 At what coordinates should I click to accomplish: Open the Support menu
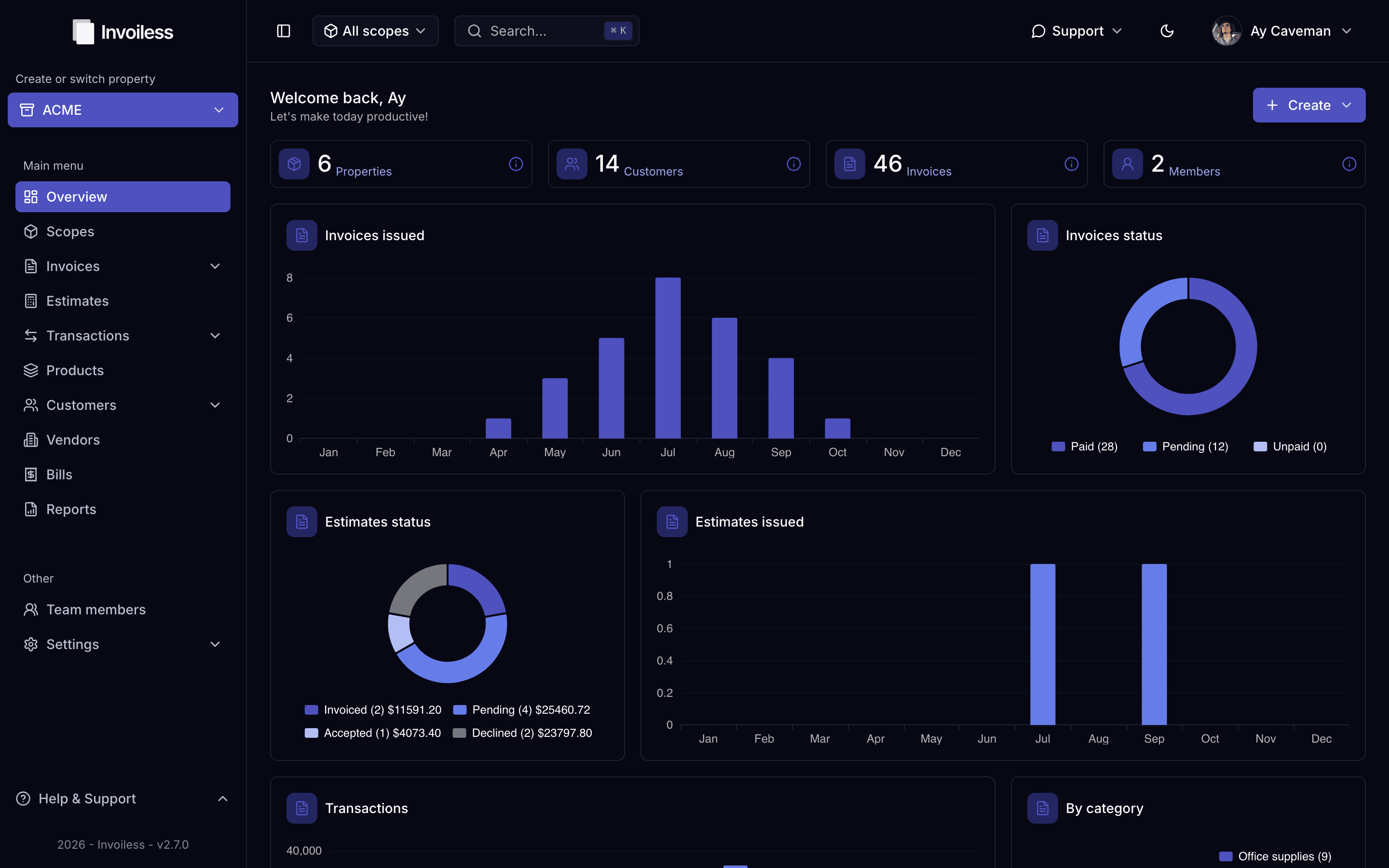coord(1076,31)
